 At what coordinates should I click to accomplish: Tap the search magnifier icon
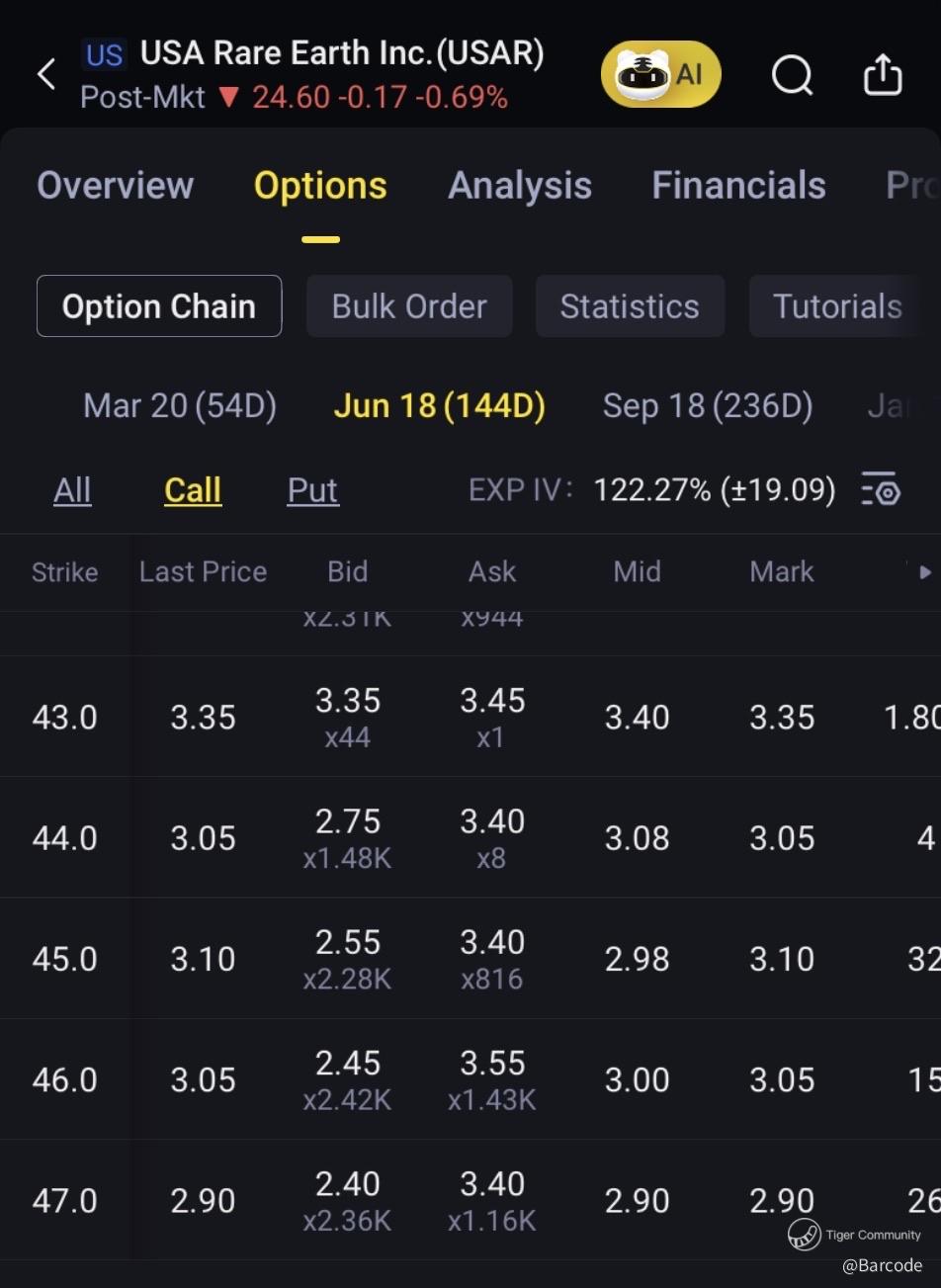(792, 74)
